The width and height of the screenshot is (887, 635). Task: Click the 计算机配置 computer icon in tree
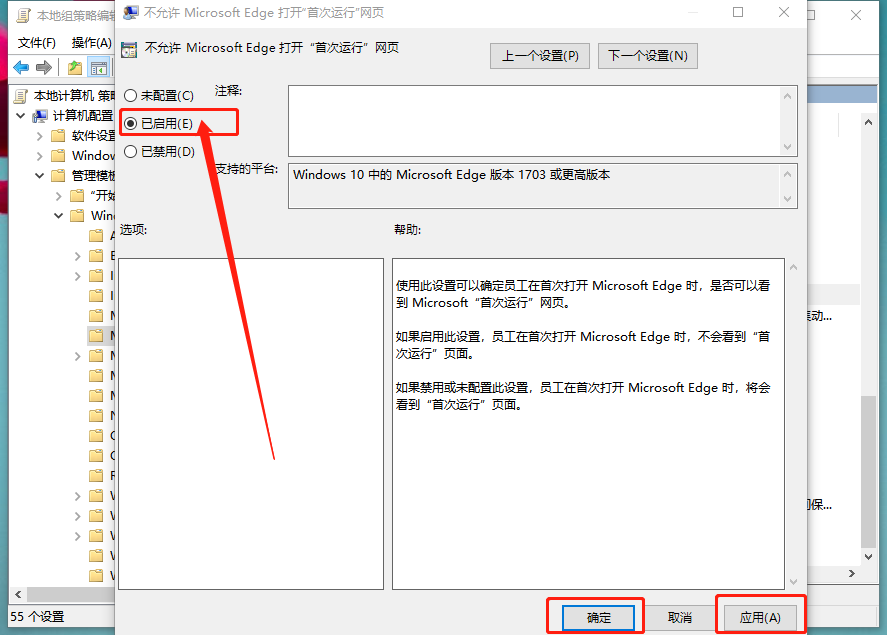[x=40, y=116]
